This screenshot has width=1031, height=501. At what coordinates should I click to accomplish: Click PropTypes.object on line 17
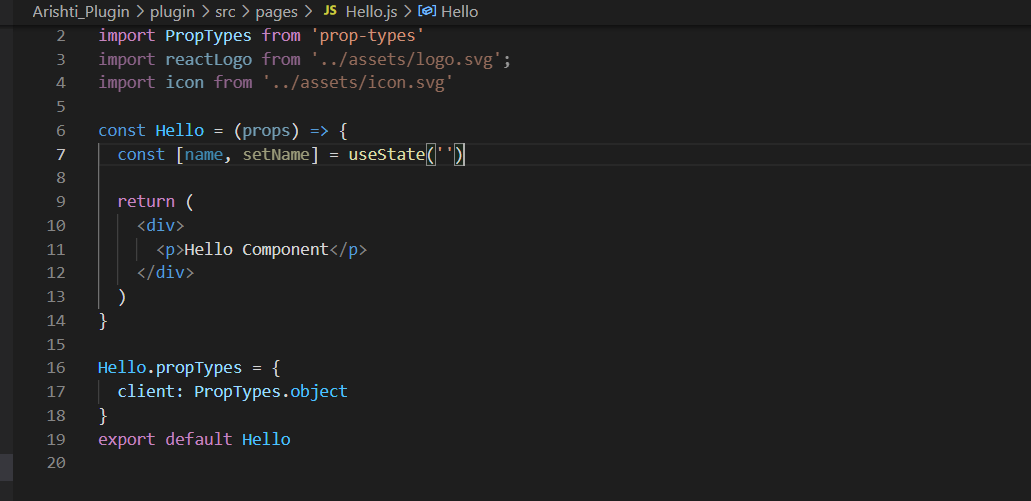pyautogui.click(x=271, y=391)
